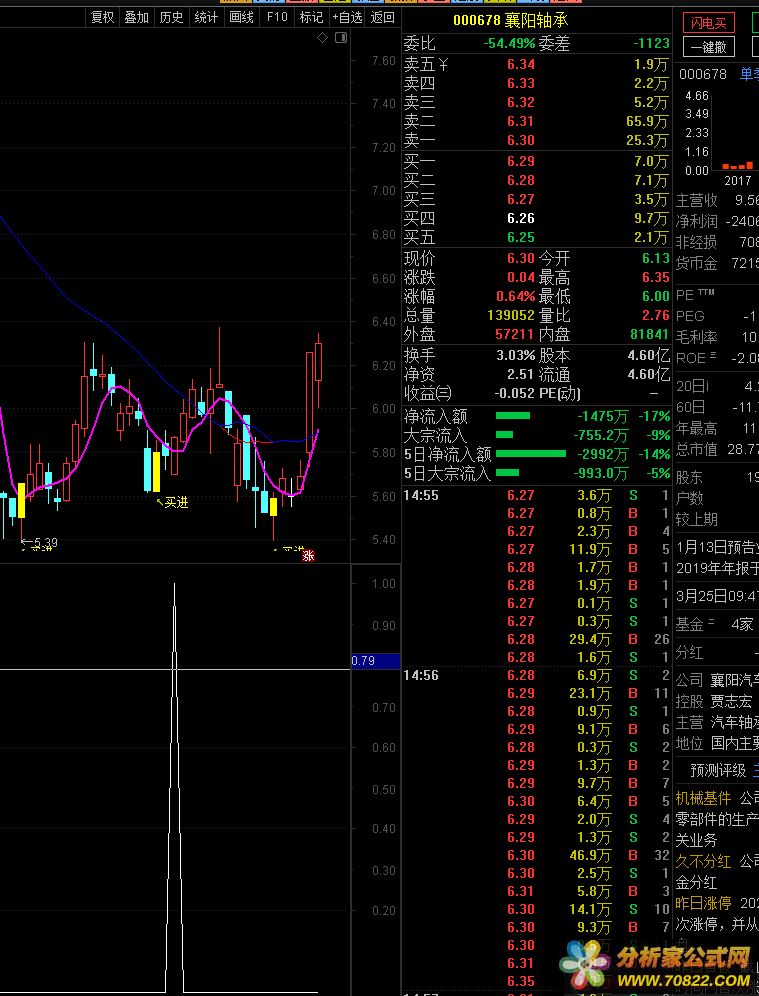Add stock via +自选 button
The height and width of the screenshot is (996, 759).
pyautogui.click(x=347, y=17)
